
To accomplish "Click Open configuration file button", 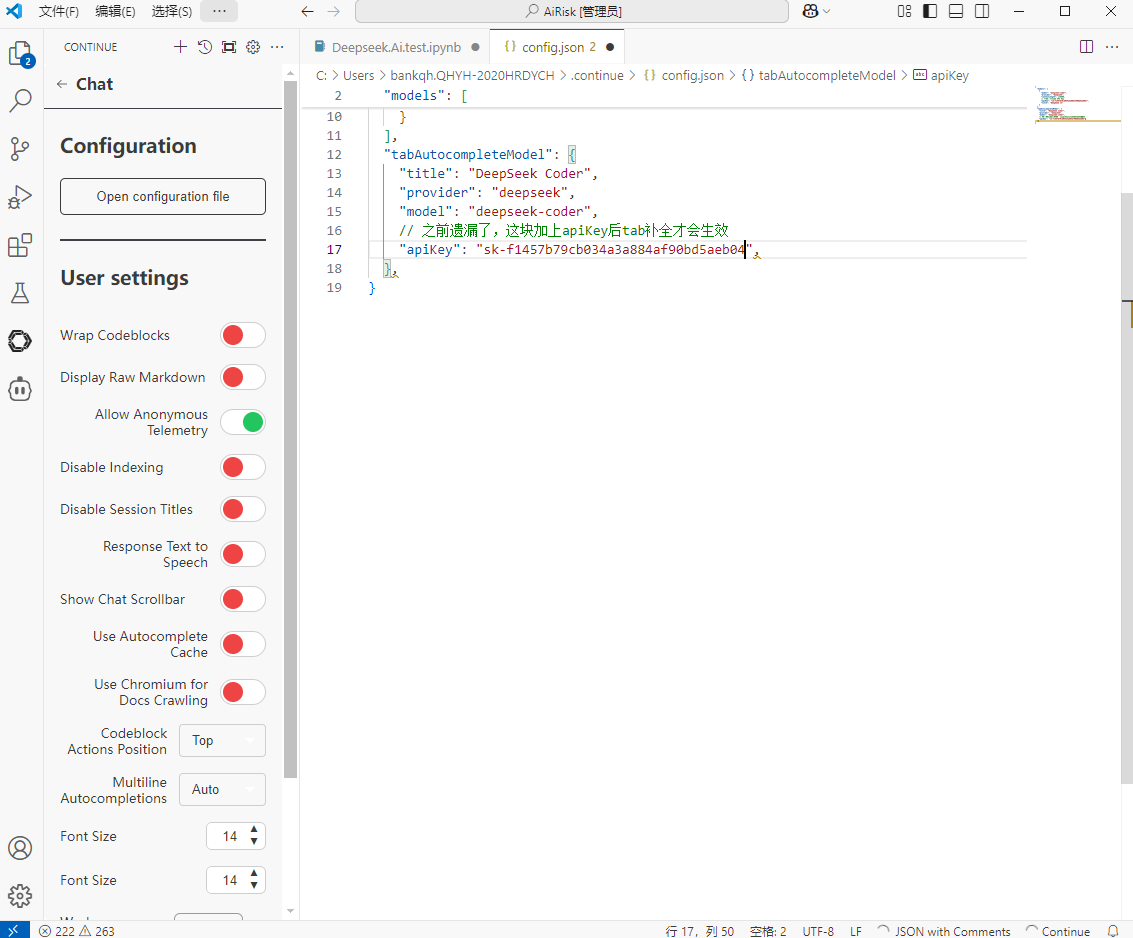I will click(163, 197).
